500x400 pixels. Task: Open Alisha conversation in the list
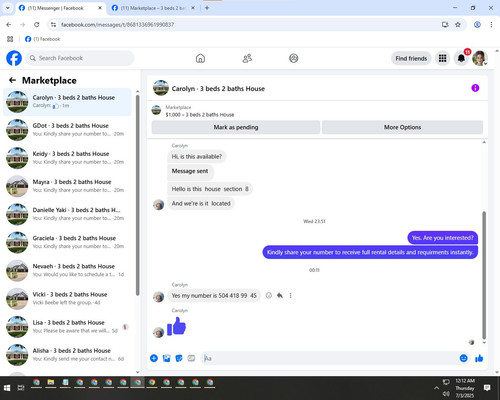pyautogui.click(x=67, y=355)
